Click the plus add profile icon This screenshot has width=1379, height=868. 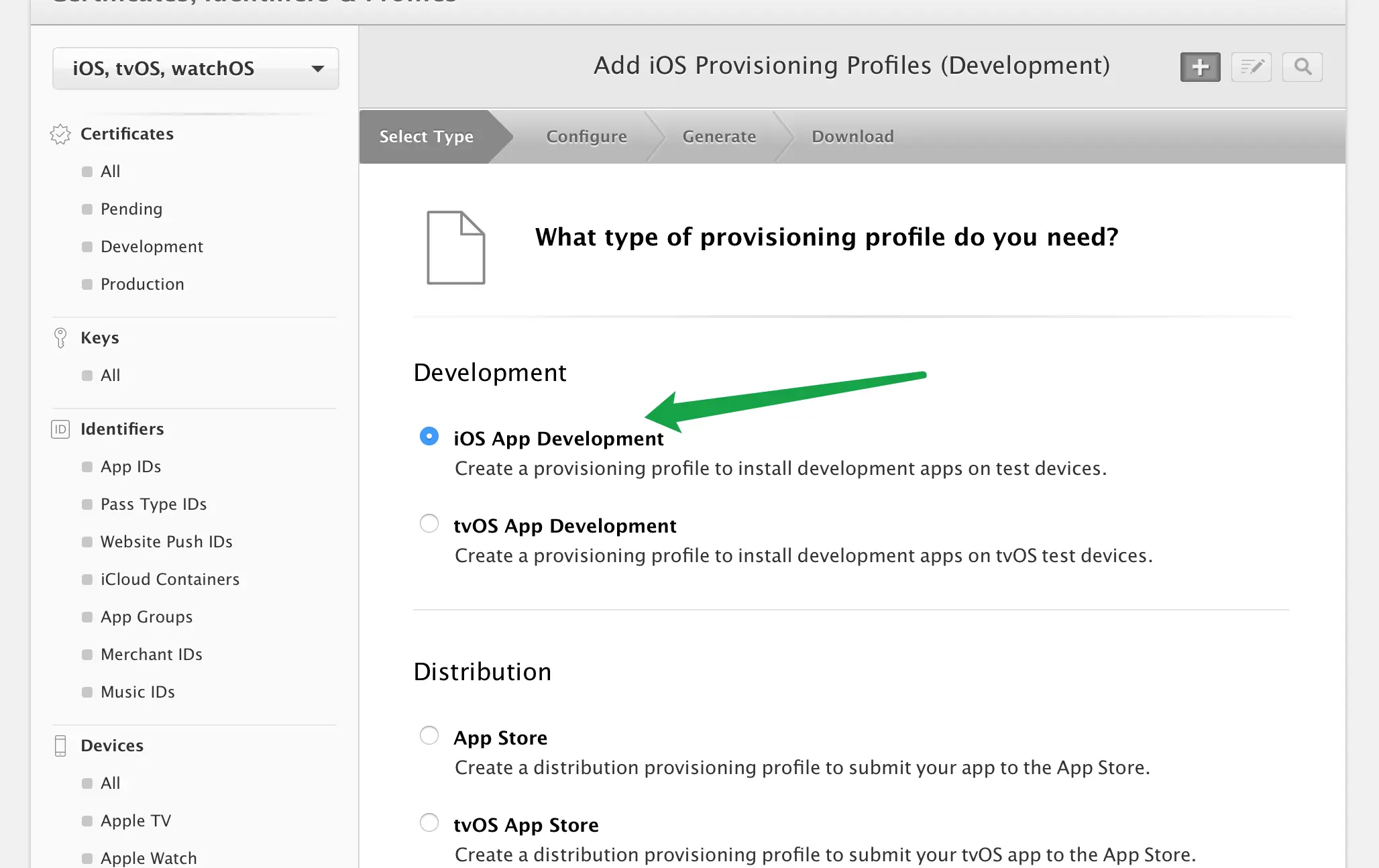tap(1200, 67)
